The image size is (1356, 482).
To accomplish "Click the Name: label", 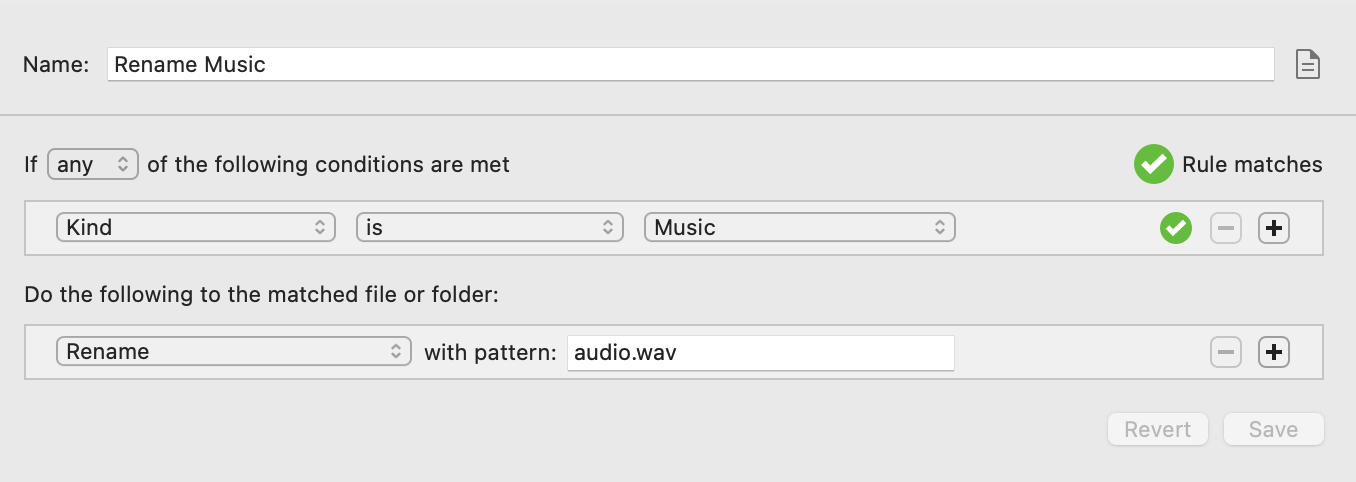I will click(56, 65).
